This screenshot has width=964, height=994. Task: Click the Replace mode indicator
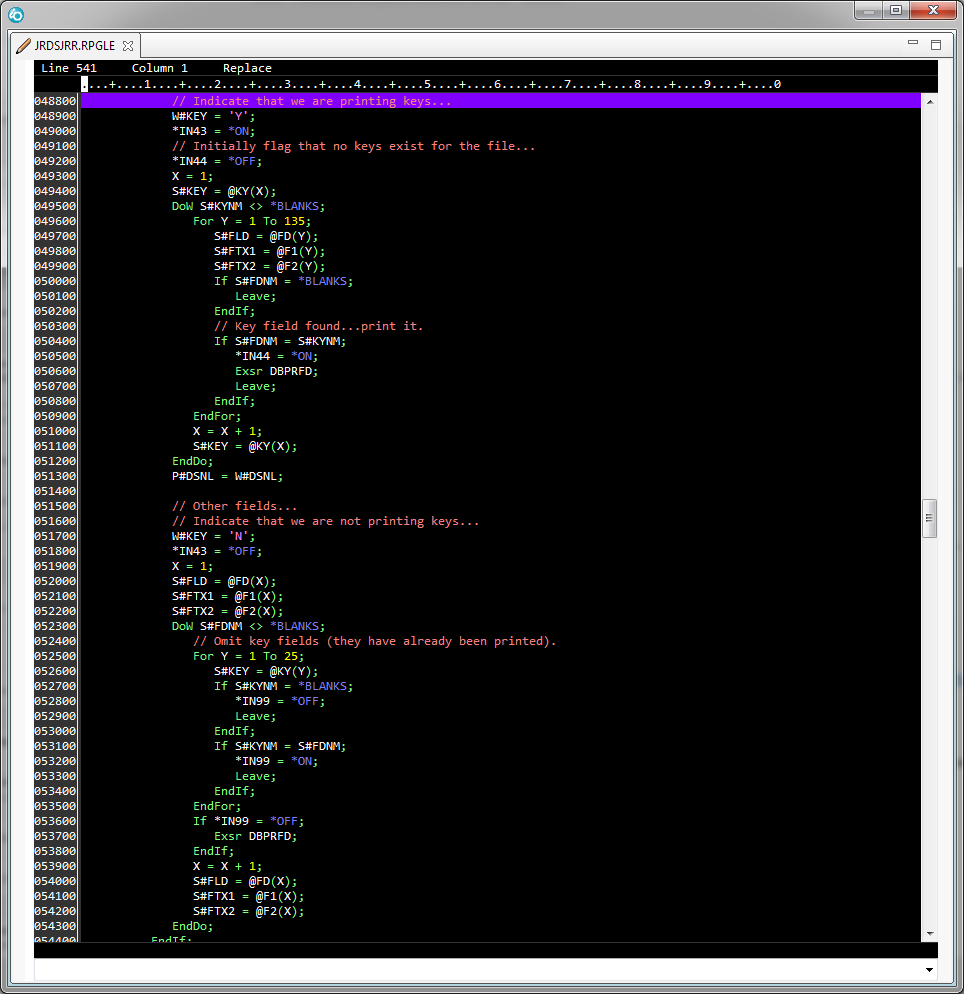[x=247, y=68]
